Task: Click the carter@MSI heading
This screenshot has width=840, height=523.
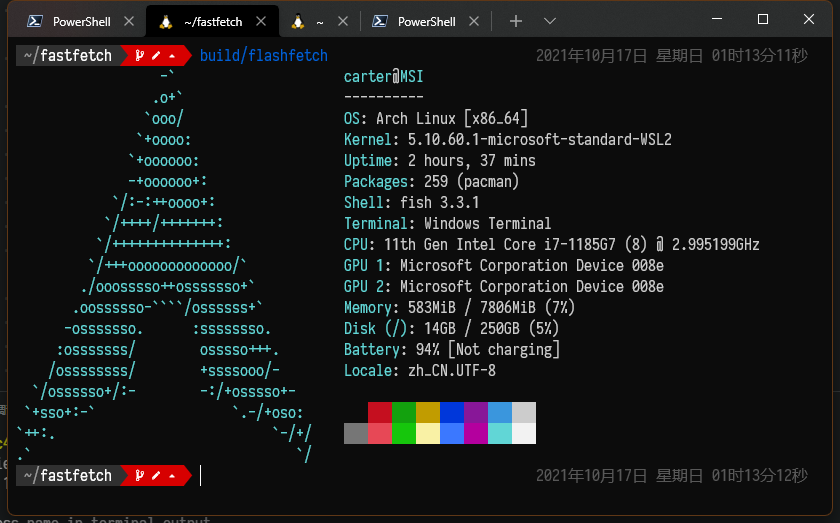Action: click(384, 77)
